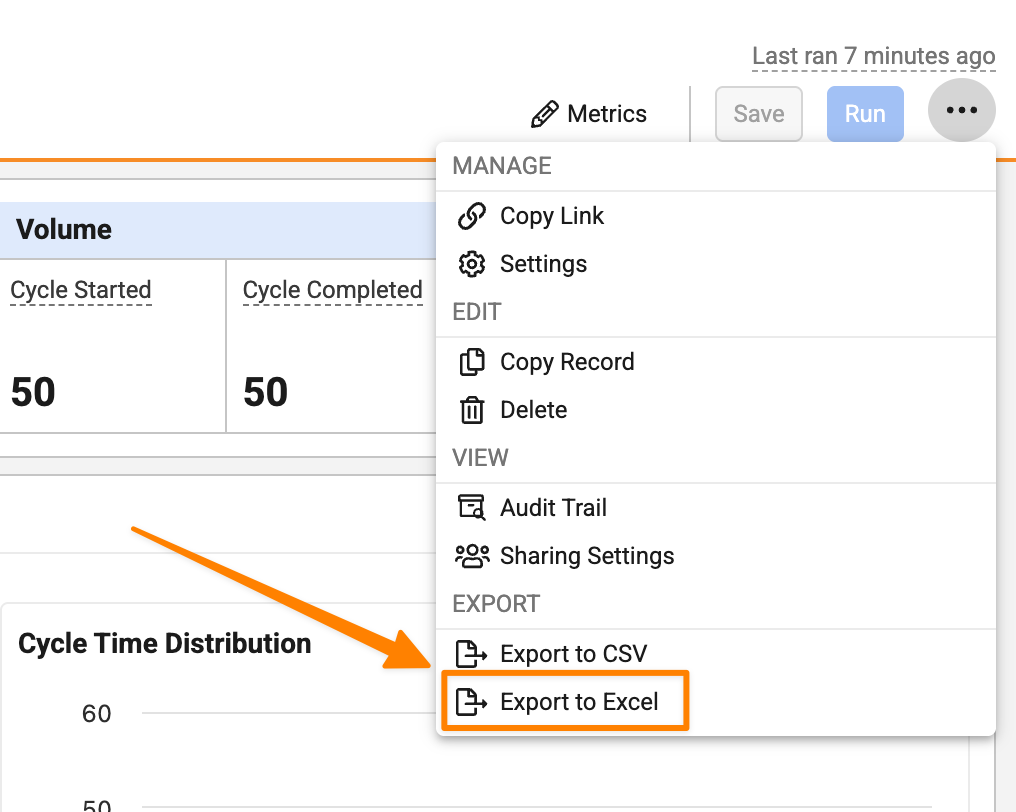Click the gear icon next to Settings

[471, 264]
